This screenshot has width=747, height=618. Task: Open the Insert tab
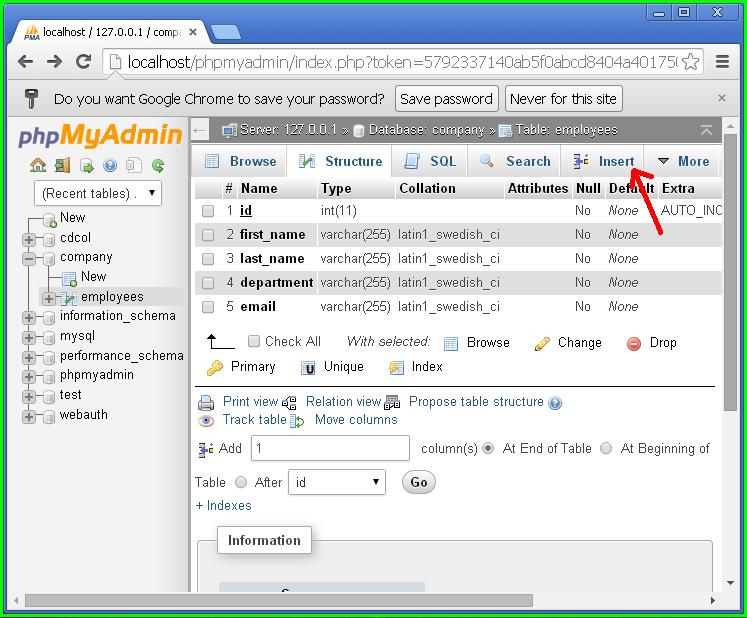click(x=603, y=161)
